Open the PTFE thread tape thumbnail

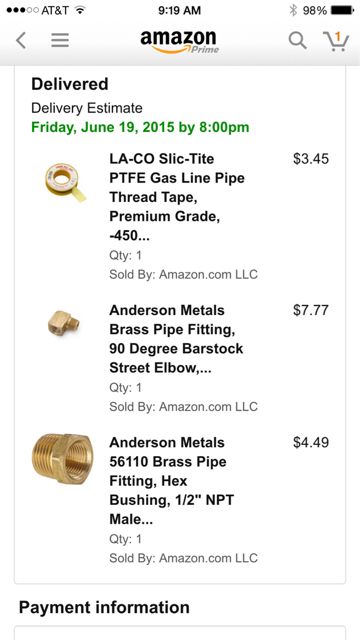[65, 182]
